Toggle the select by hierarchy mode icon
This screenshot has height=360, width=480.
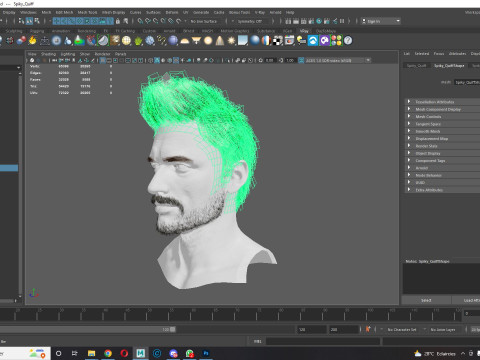click(21, 21)
